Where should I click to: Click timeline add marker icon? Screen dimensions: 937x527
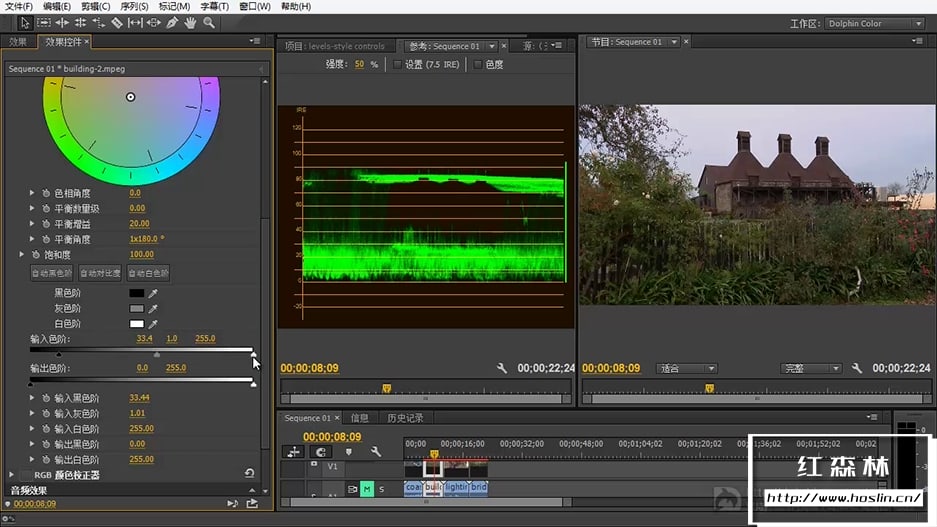click(x=349, y=452)
